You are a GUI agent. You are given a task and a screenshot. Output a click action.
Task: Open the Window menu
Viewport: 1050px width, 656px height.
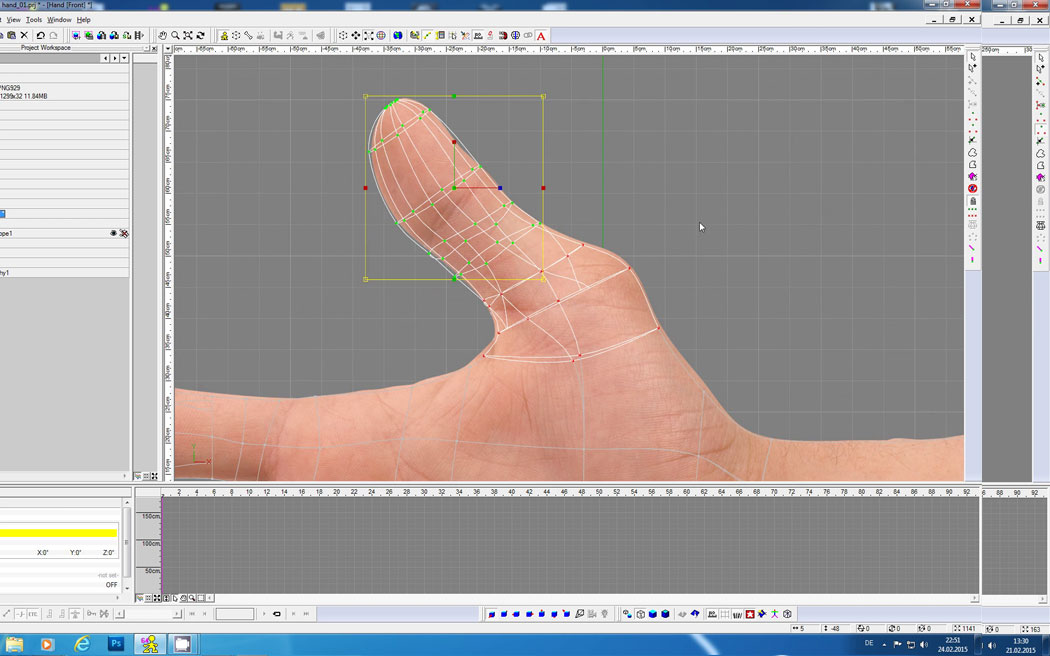point(59,19)
